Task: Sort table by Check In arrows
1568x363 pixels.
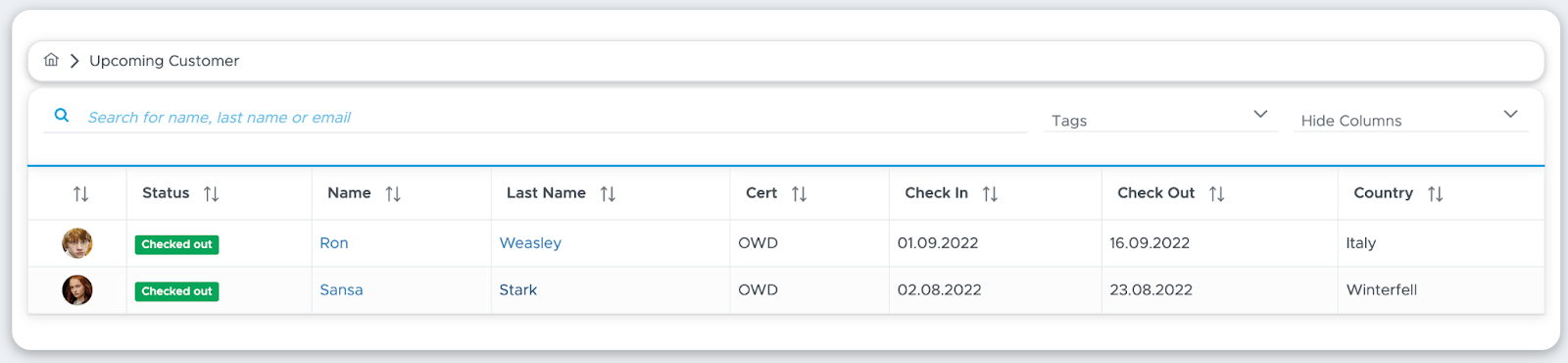Action: click(990, 194)
